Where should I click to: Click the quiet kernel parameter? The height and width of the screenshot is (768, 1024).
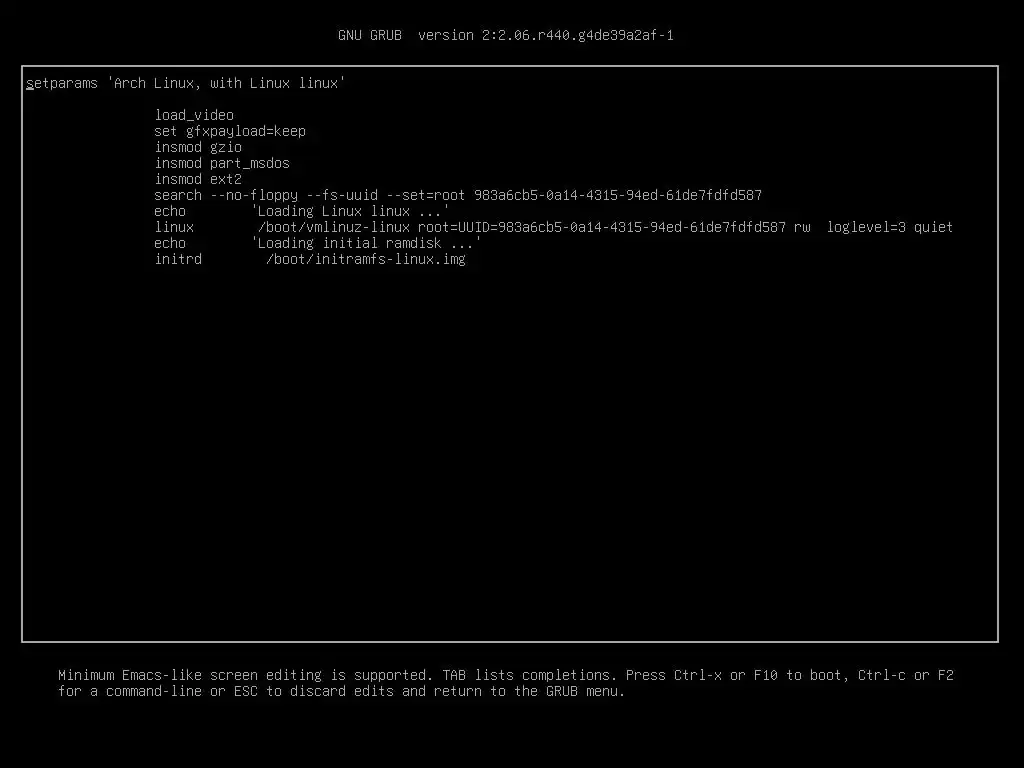tap(933, 227)
